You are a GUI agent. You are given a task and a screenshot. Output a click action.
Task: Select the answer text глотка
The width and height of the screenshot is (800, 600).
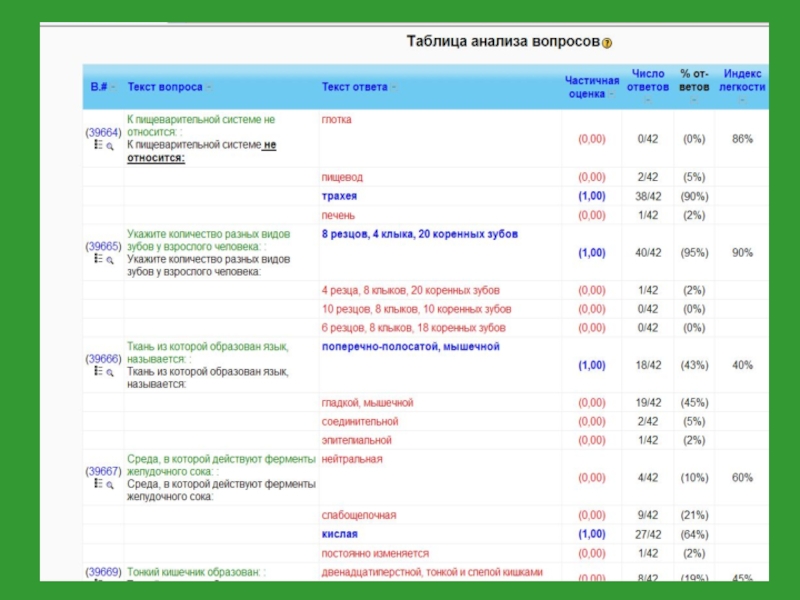(336, 119)
